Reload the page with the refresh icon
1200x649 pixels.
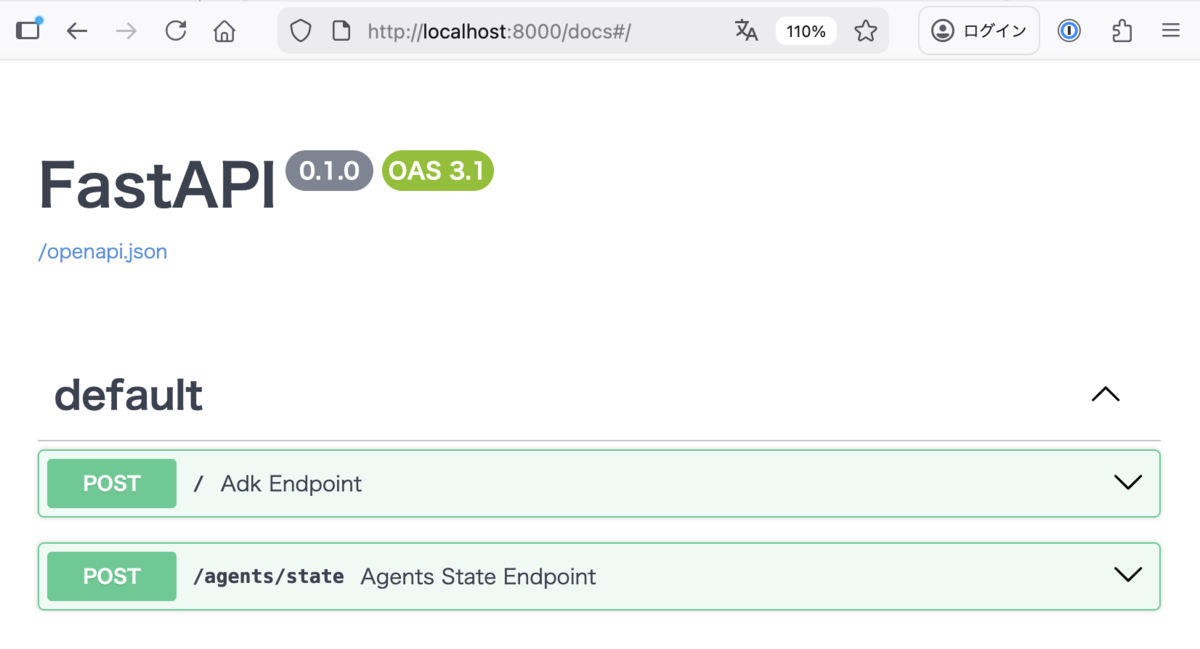176,30
